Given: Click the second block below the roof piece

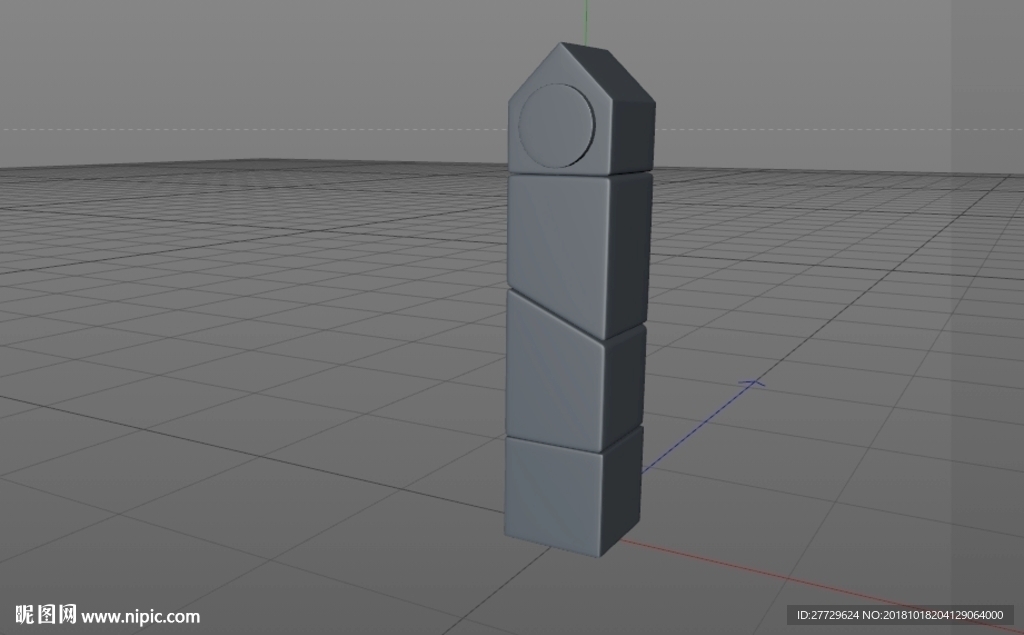Looking at the screenshot, I should [579, 255].
